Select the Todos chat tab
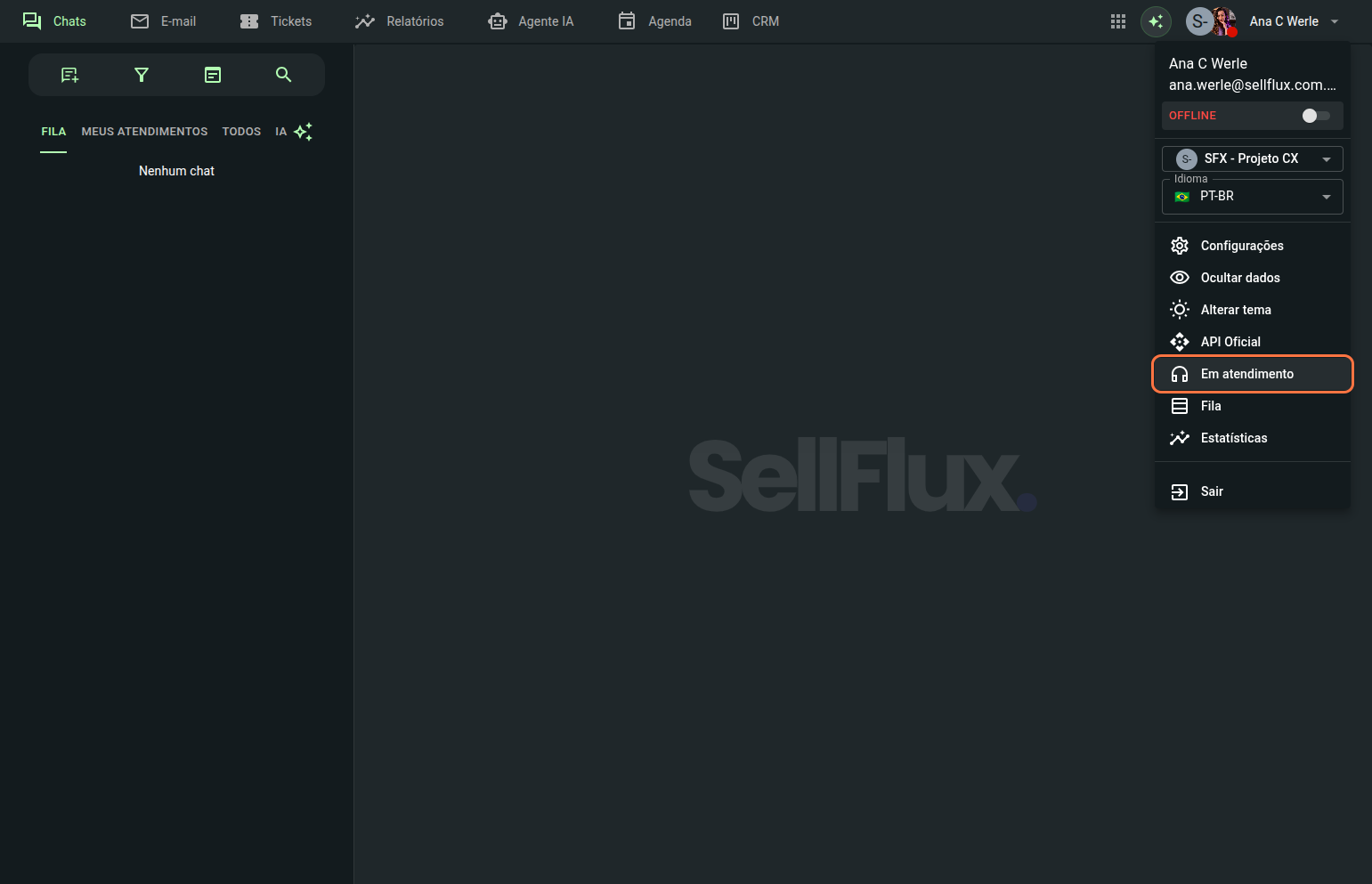 (x=241, y=132)
